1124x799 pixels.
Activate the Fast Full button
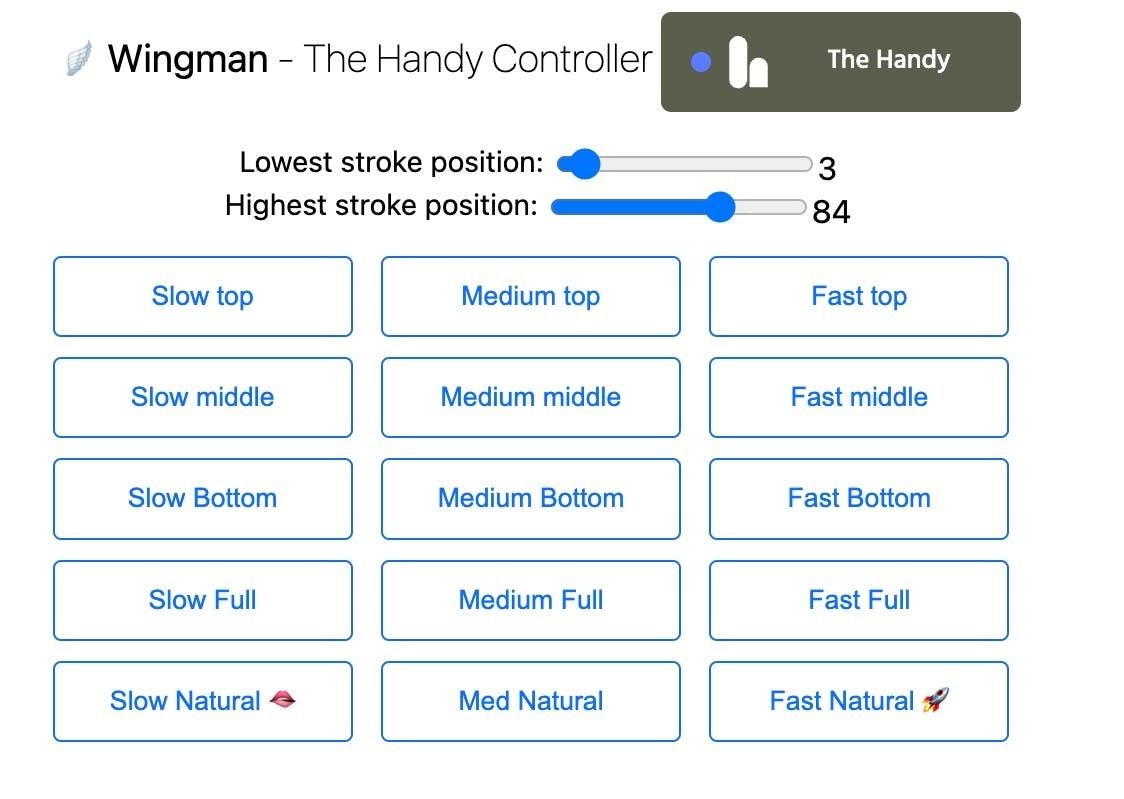click(x=859, y=600)
